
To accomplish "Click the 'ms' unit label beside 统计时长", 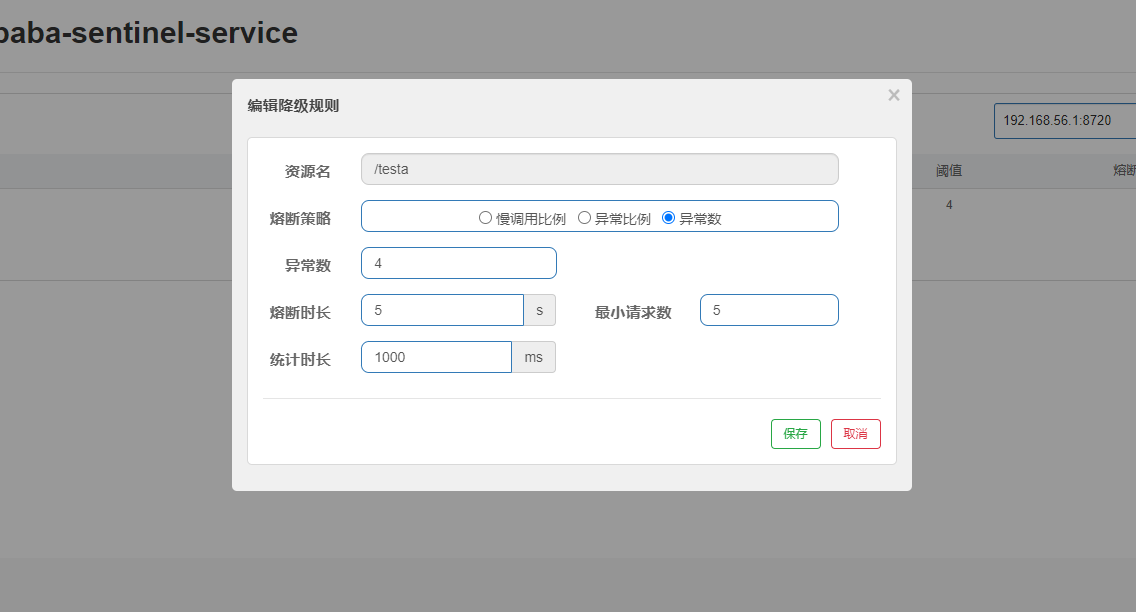I will click(533, 356).
